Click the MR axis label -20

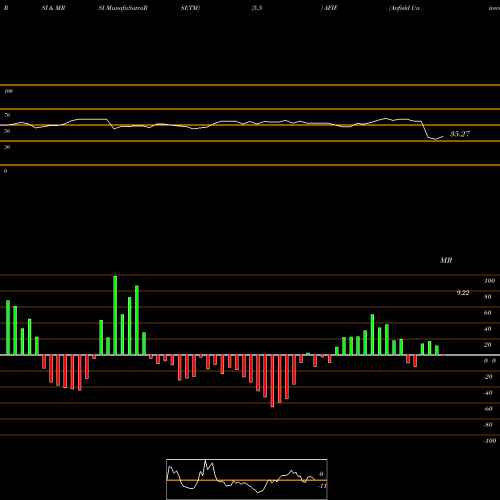488,377
